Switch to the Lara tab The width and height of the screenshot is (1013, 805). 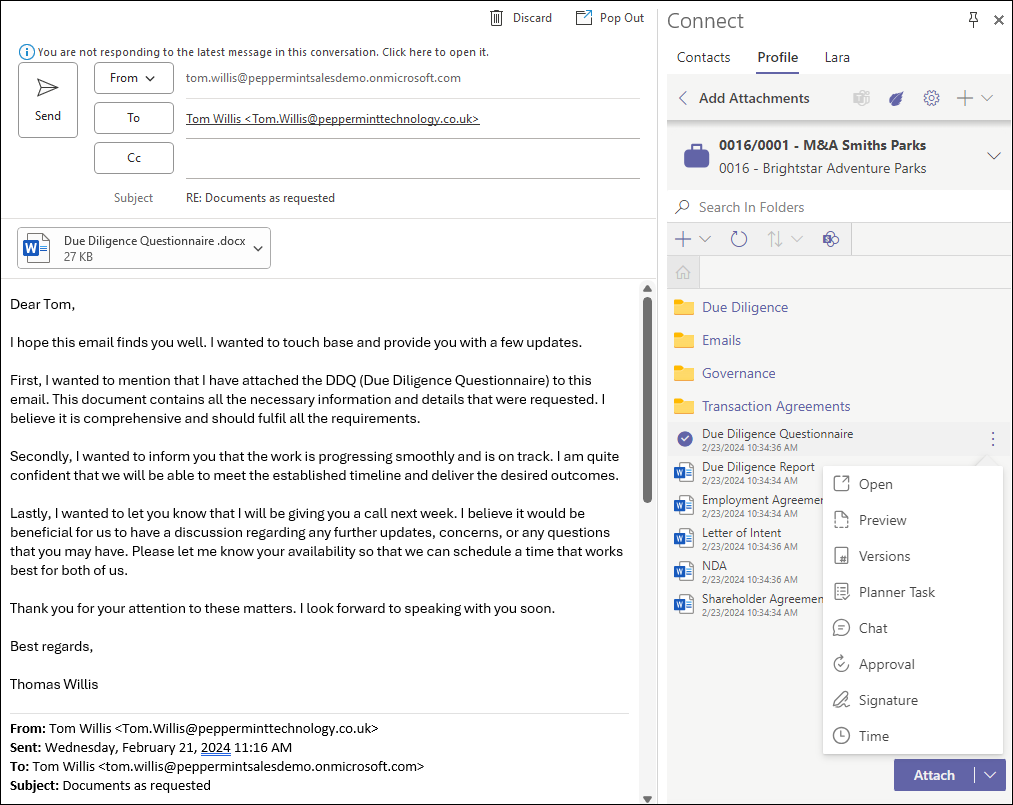click(x=837, y=58)
